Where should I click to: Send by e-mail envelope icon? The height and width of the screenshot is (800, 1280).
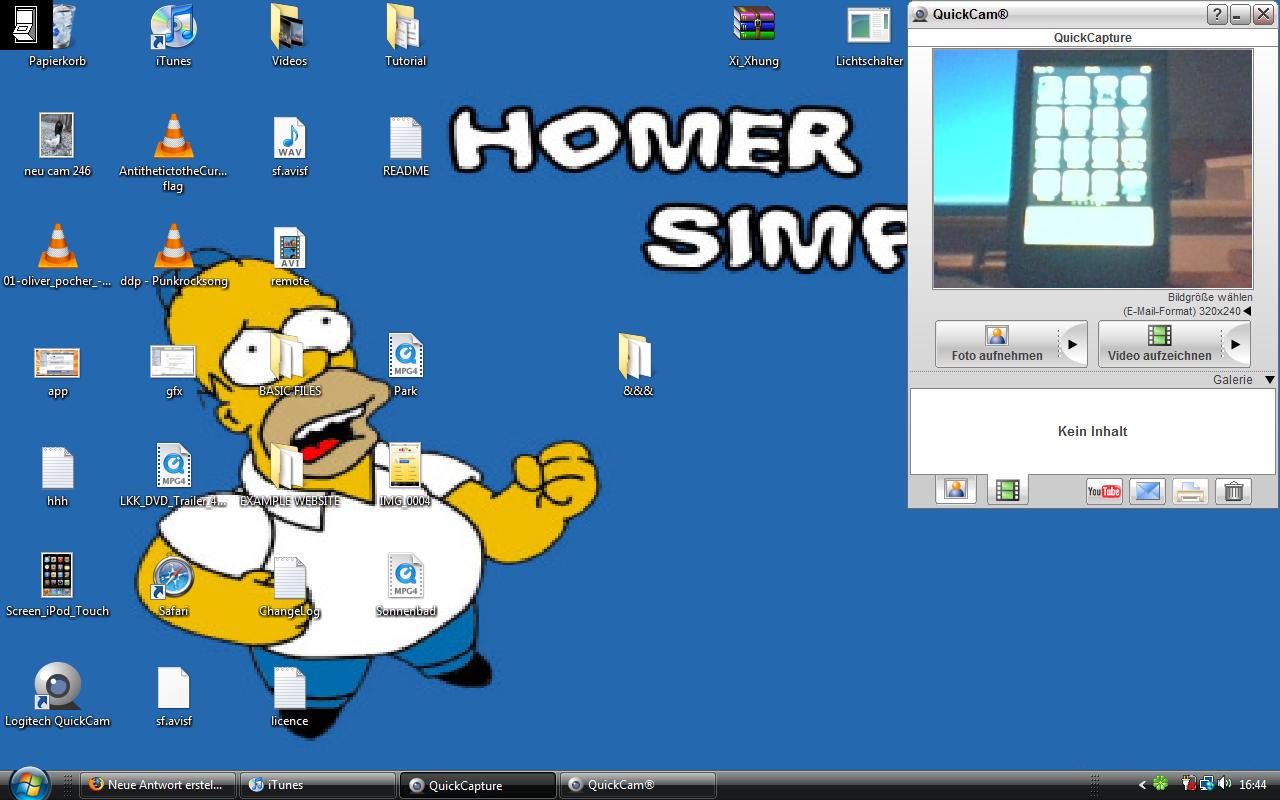coord(1147,491)
